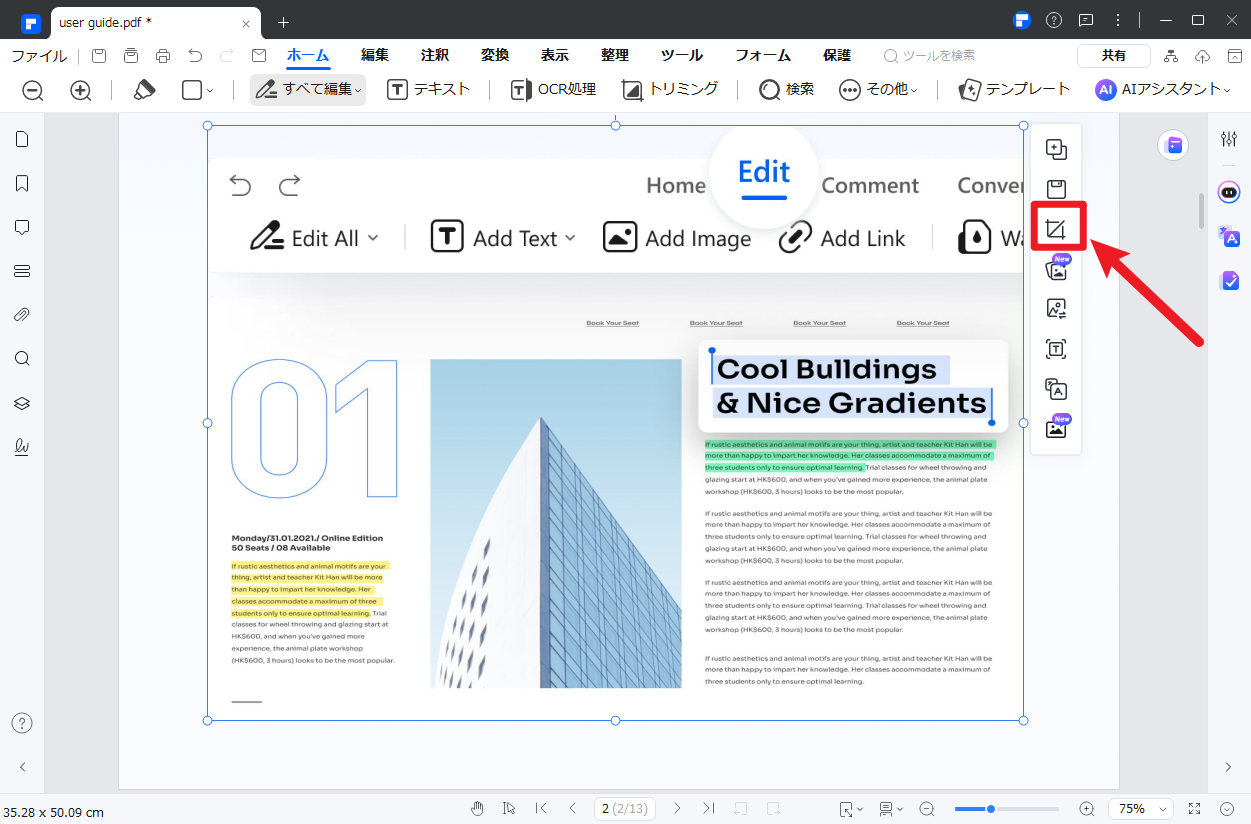Screen dimensions: 1251x824
Task: Open the attachments paperclip panel
Action: pyautogui.click(x=22, y=315)
